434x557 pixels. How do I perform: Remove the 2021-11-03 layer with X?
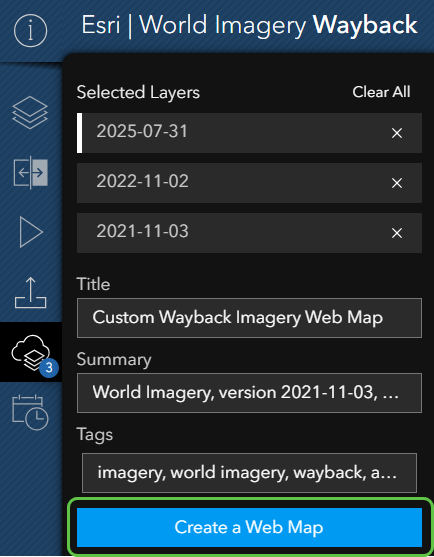pos(397,233)
